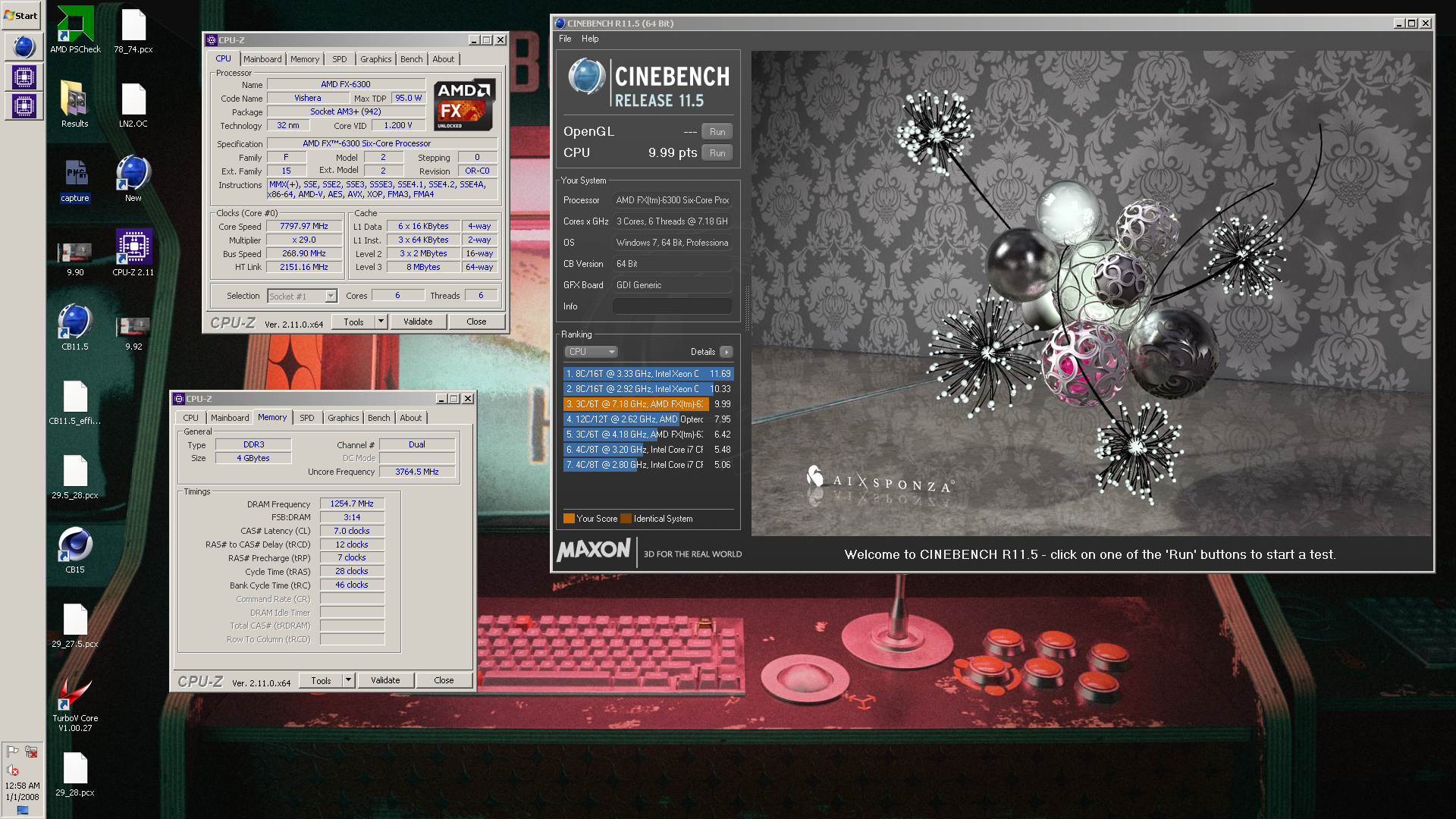Screen dimensions: 1456x819
Task: Open About tab in upper CPU-Z
Action: click(x=444, y=59)
